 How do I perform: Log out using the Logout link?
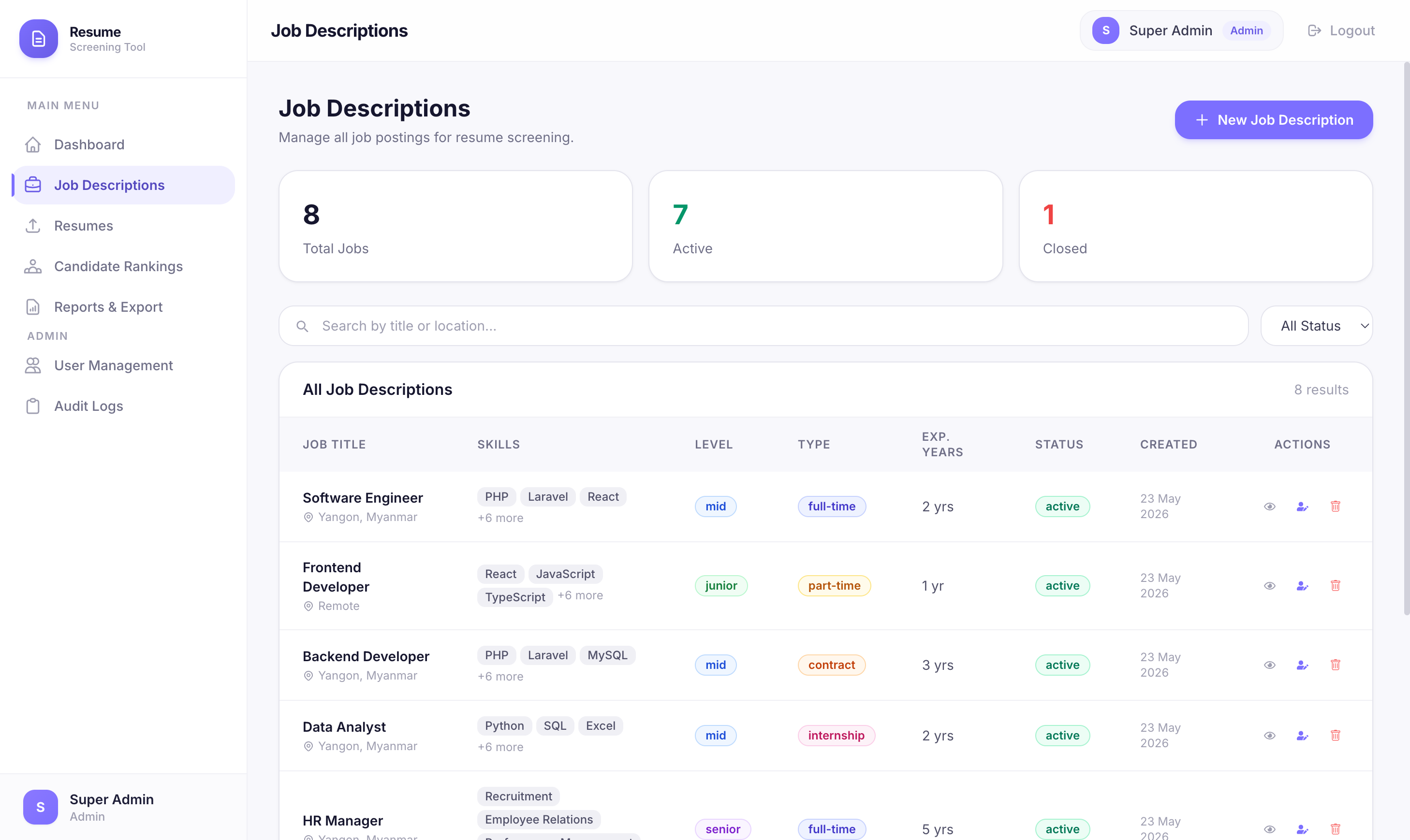click(1341, 30)
